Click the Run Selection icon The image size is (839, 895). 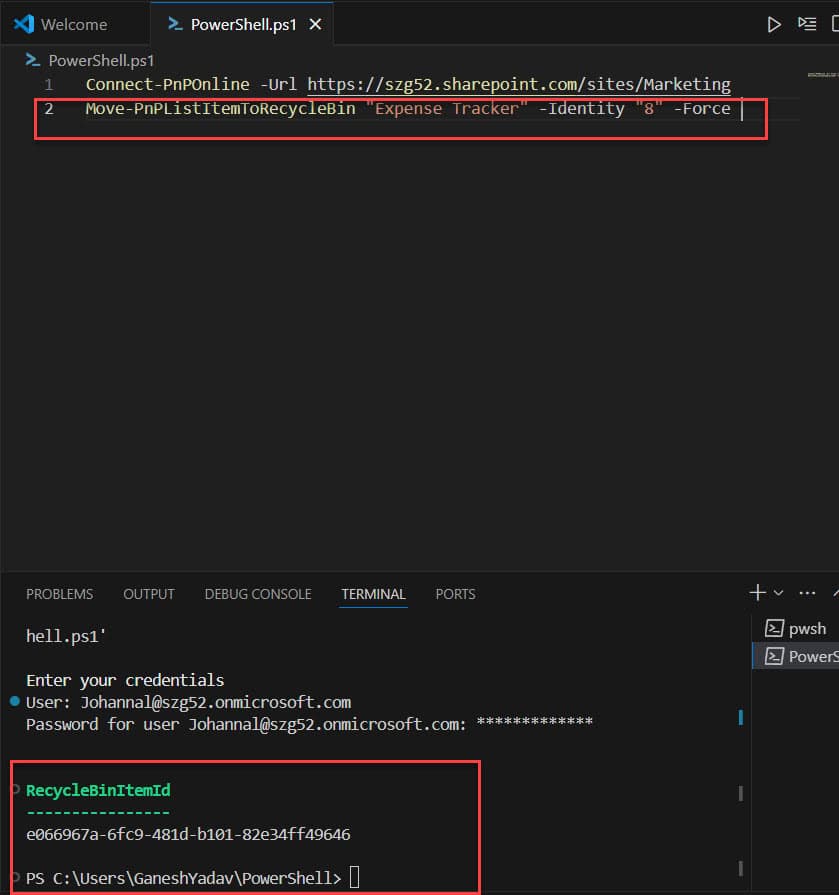[806, 24]
